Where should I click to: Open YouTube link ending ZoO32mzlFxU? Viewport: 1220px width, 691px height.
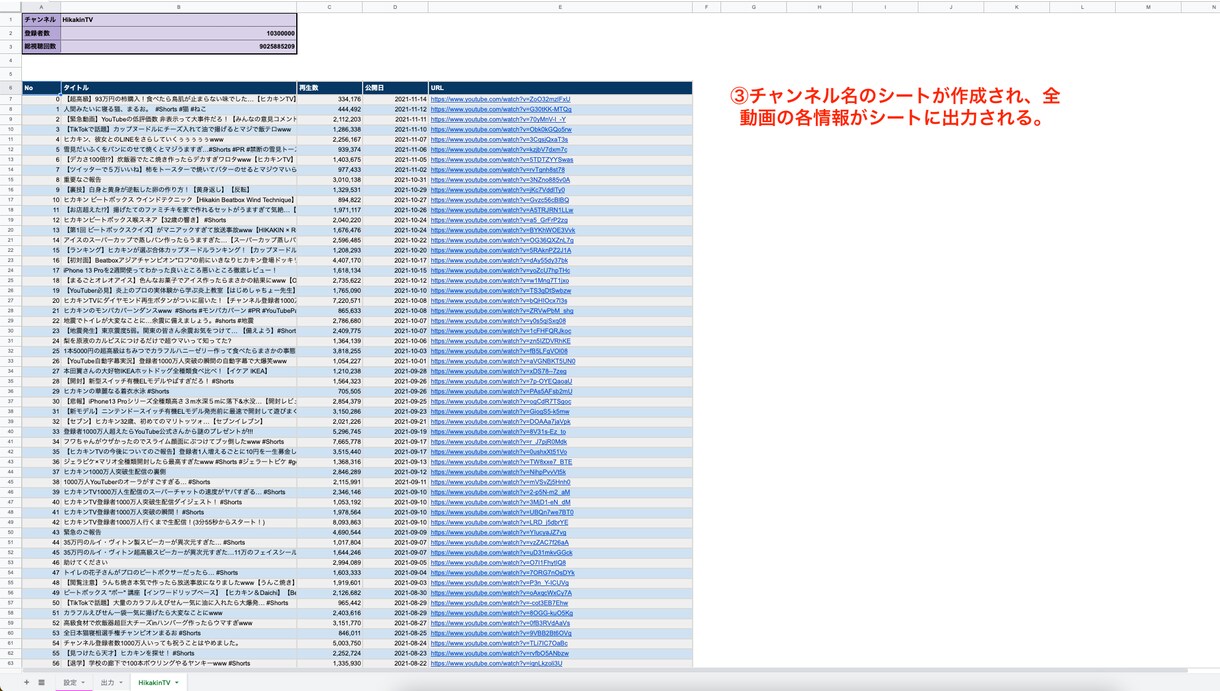(501, 100)
